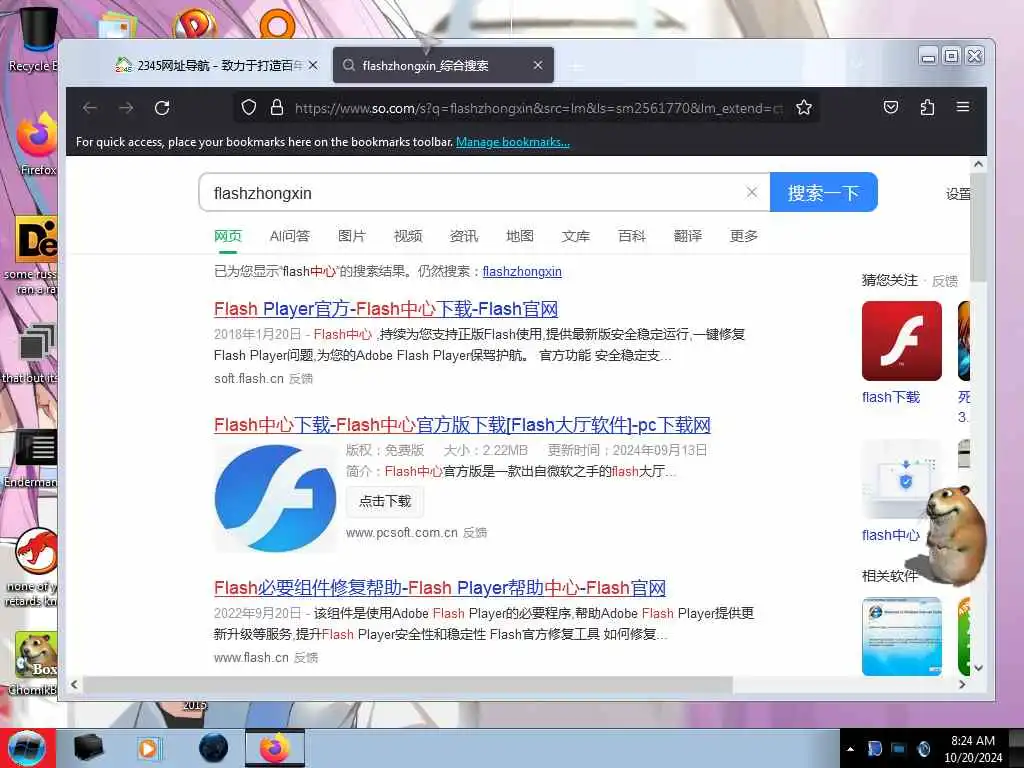Click 反馈 beside 猜您关注
The height and width of the screenshot is (768, 1024).
[945, 281]
